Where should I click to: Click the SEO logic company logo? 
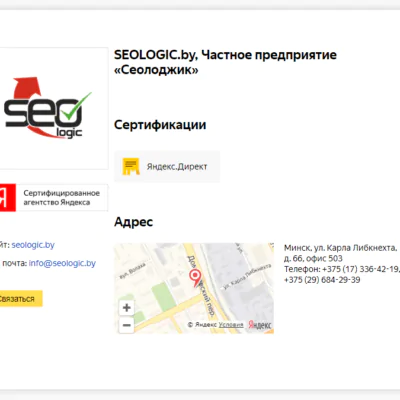(x=47, y=108)
